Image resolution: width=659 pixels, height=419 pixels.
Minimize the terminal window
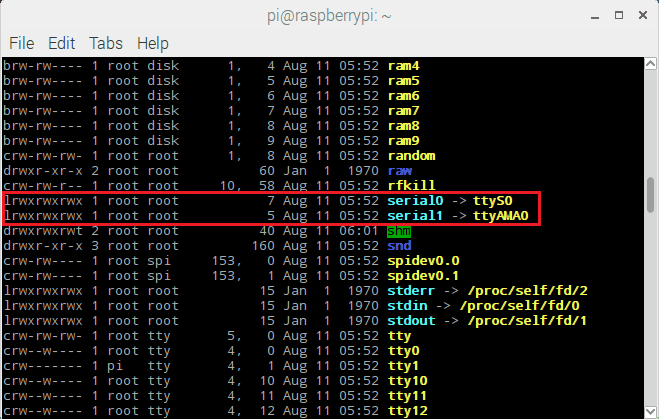[595, 16]
